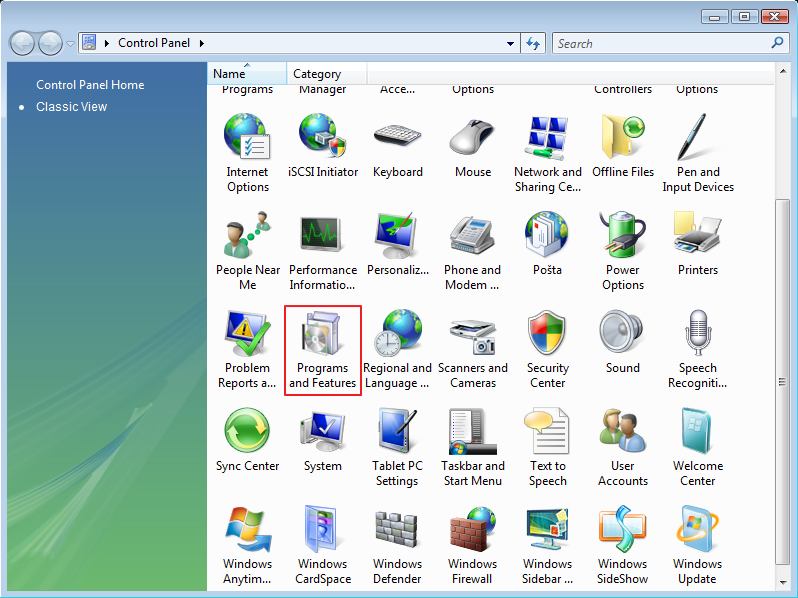Expand breadcrumb arrow after Control Panel
This screenshot has height=598, width=798.
[201, 44]
